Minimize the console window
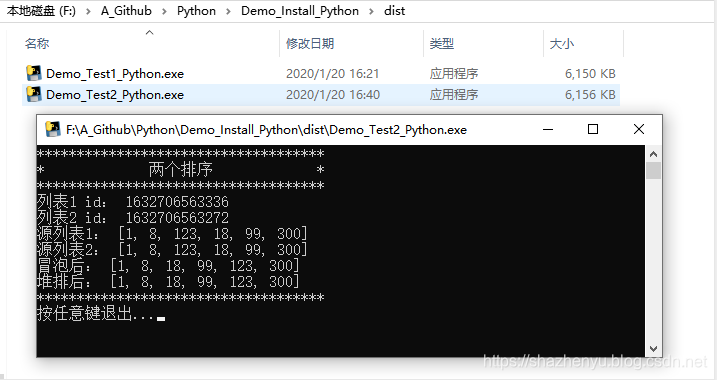 pos(548,129)
